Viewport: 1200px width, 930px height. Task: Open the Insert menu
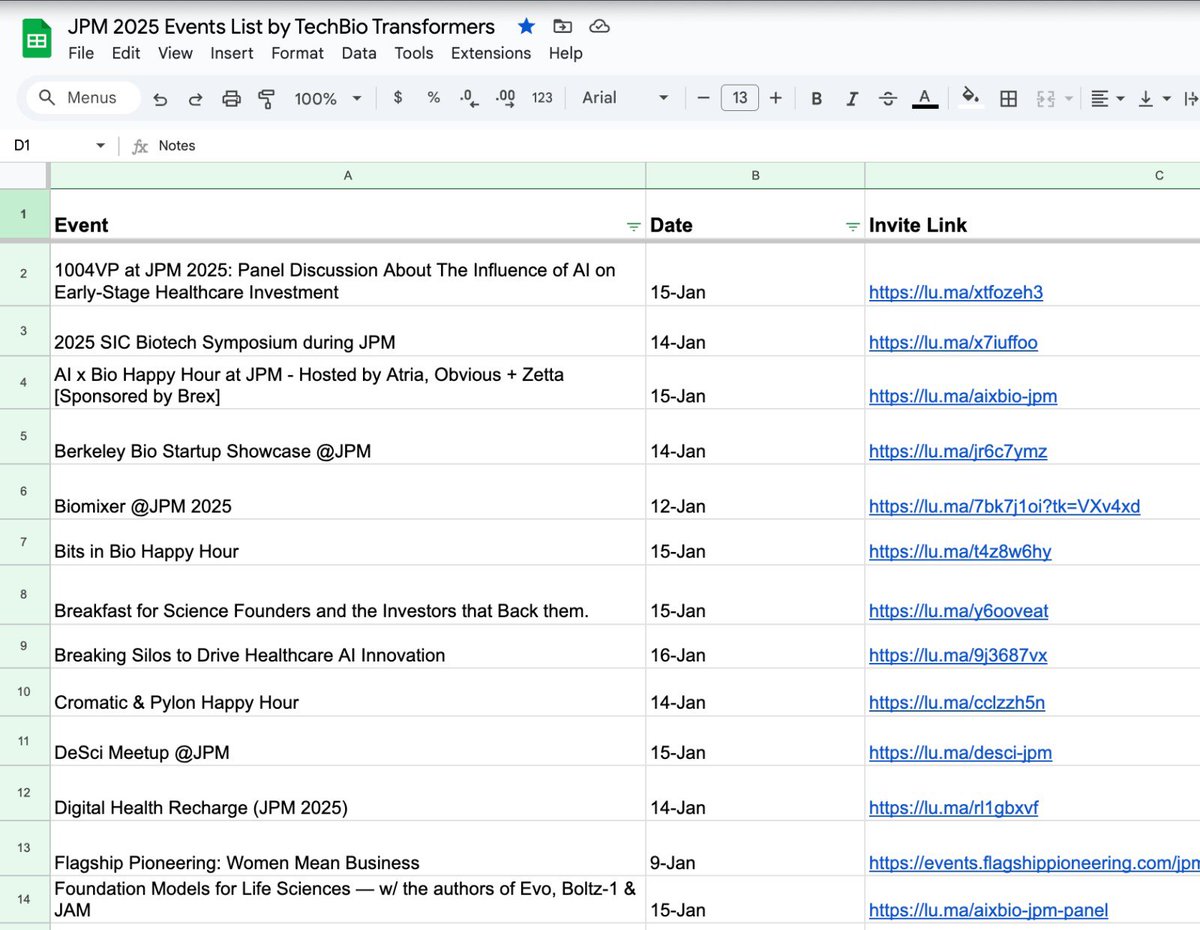click(x=231, y=53)
